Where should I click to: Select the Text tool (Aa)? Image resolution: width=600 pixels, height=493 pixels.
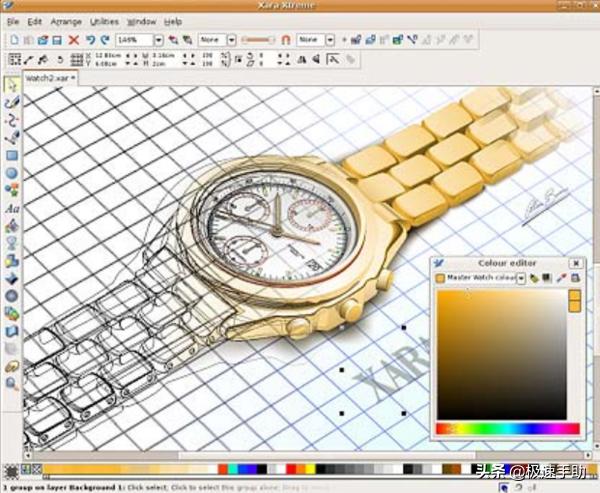pyautogui.click(x=12, y=209)
